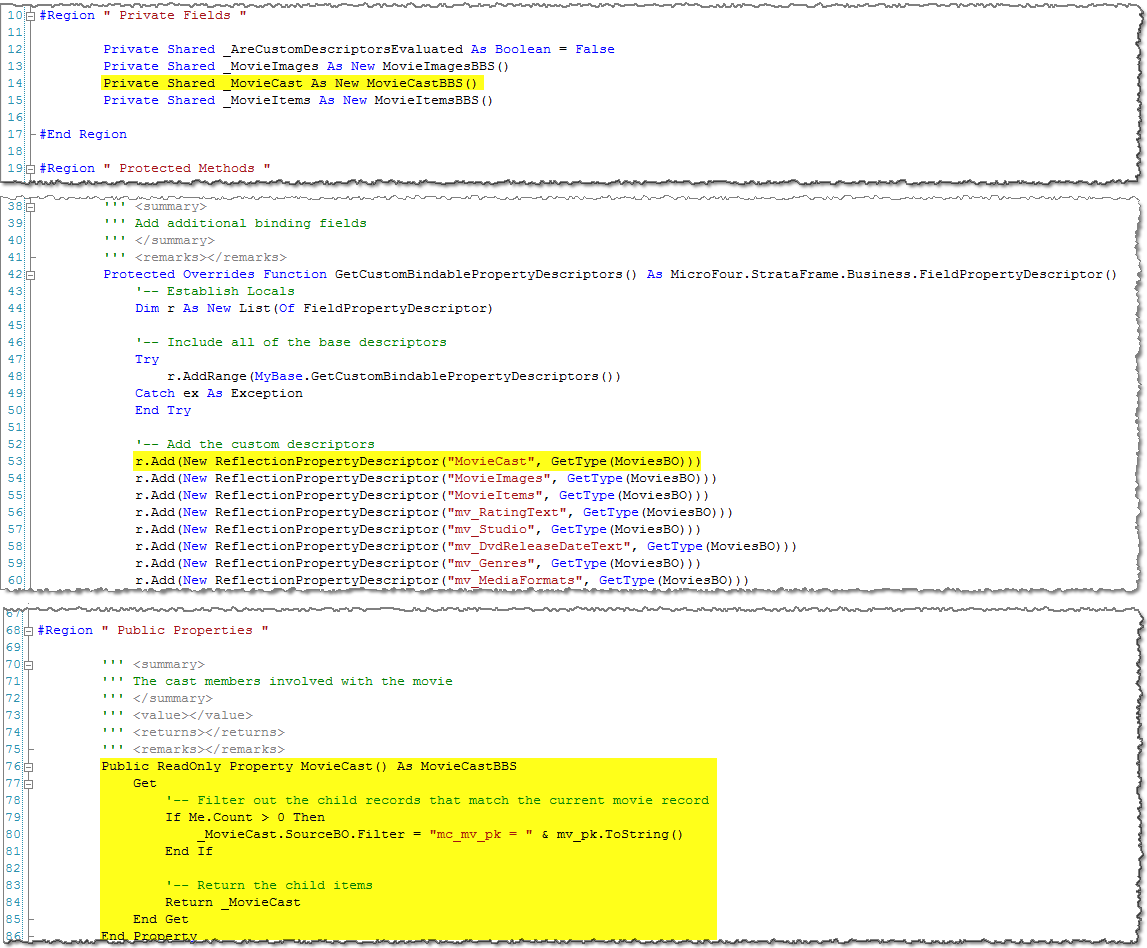This screenshot has height=948, width=1147.
Task: Collapse the Get block at line 77
Action: [29, 784]
